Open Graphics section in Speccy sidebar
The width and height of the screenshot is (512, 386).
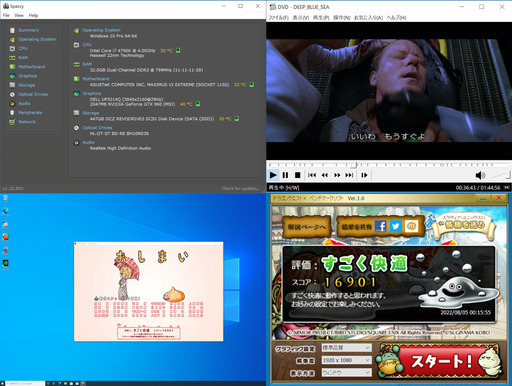pyautogui.click(x=28, y=76)
